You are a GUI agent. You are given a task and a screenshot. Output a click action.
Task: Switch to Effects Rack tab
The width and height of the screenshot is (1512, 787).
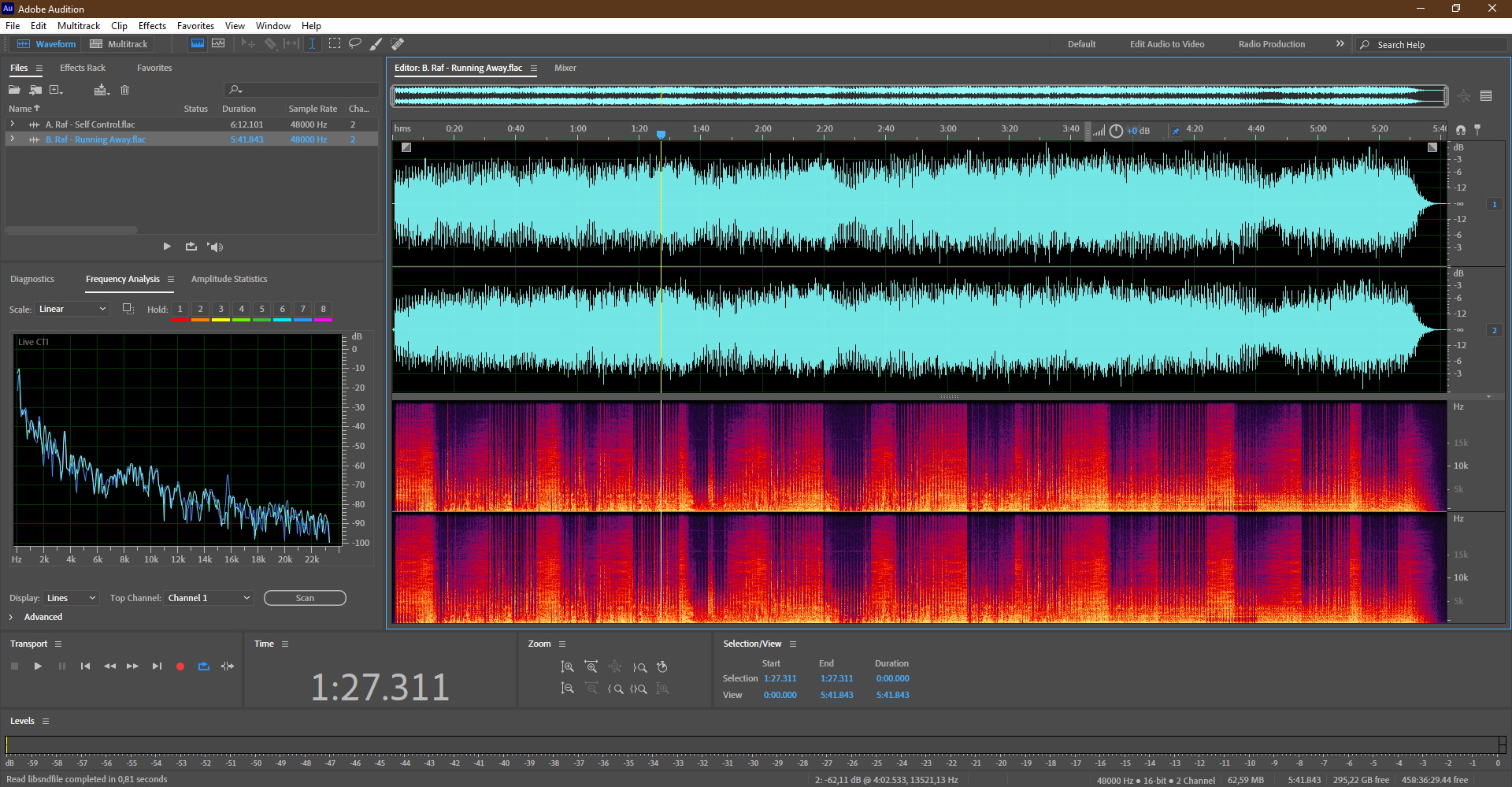(x=82, y=68)
